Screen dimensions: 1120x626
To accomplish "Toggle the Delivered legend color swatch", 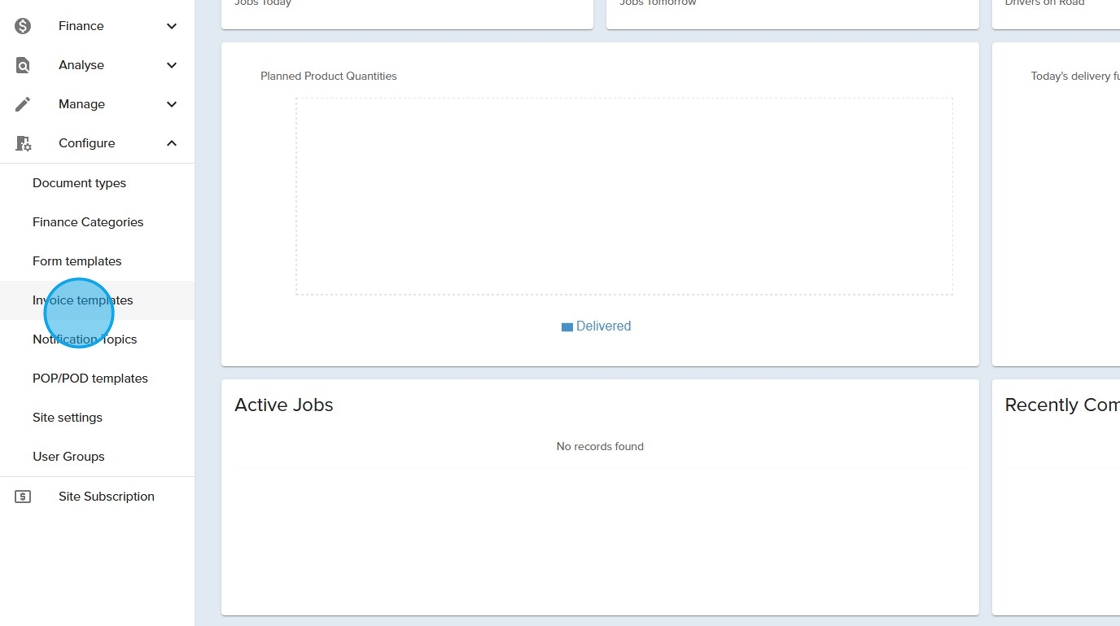I will (567, 327).
